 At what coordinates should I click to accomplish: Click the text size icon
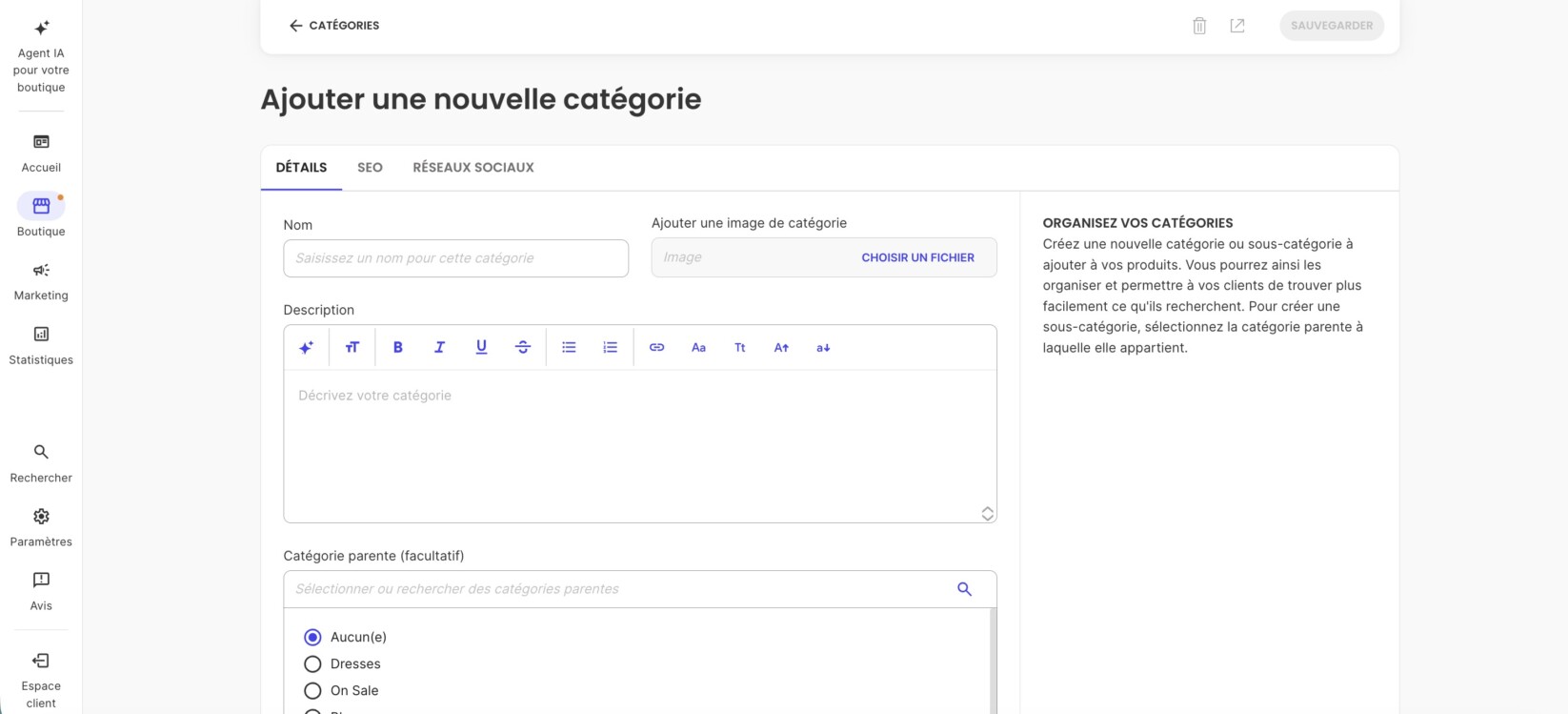coord(352,348)
